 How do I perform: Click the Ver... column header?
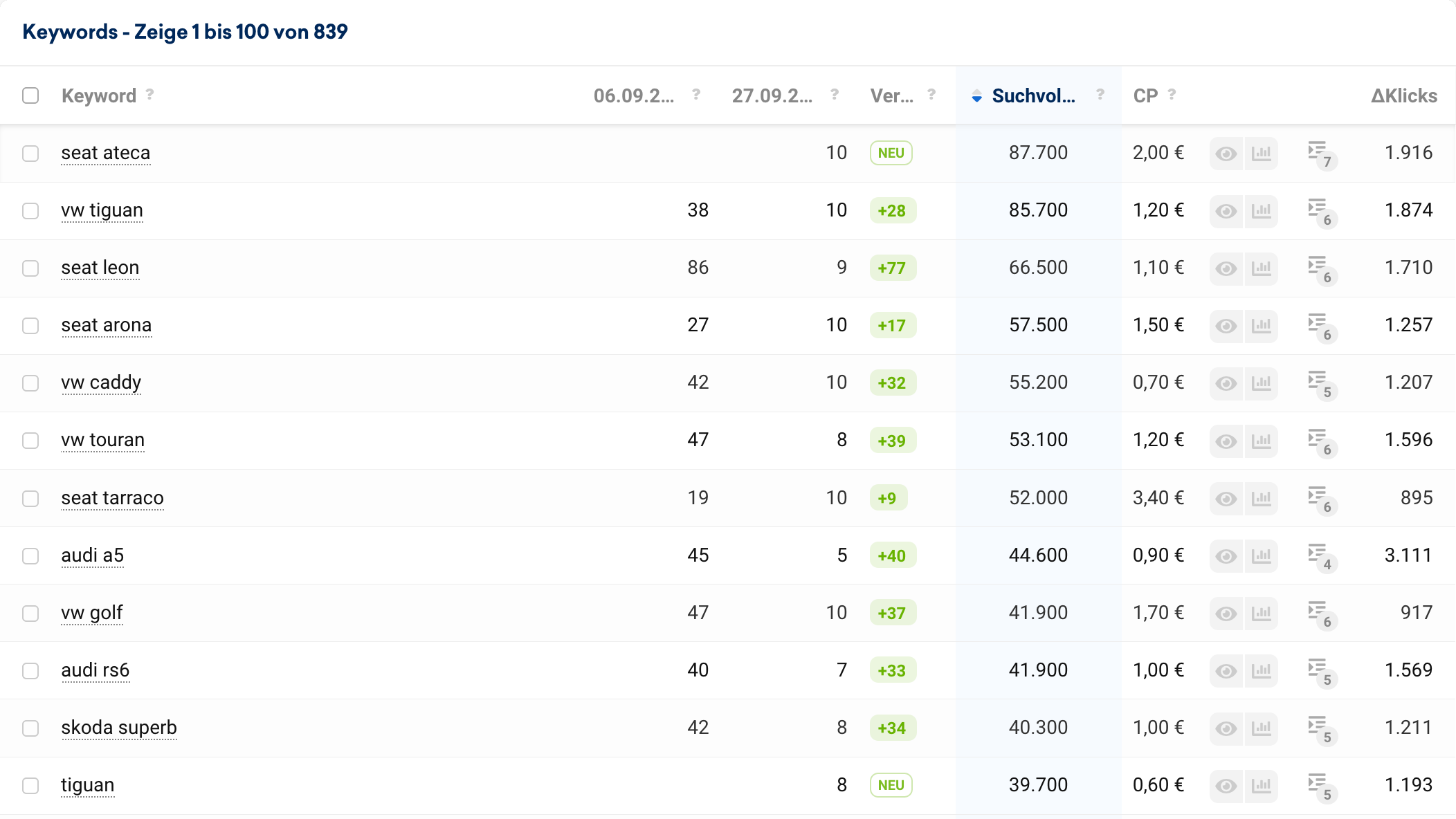coord(891,96)
